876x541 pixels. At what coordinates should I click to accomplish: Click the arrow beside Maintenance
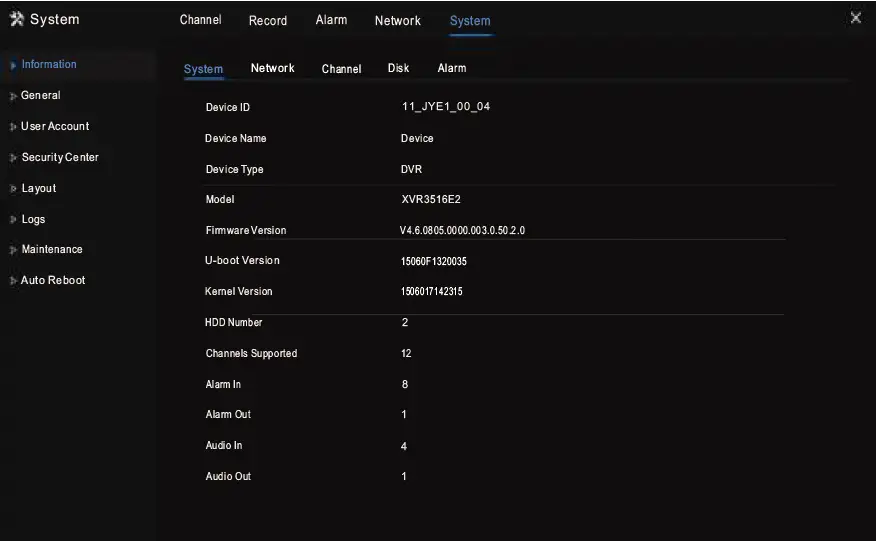(12, 250)
